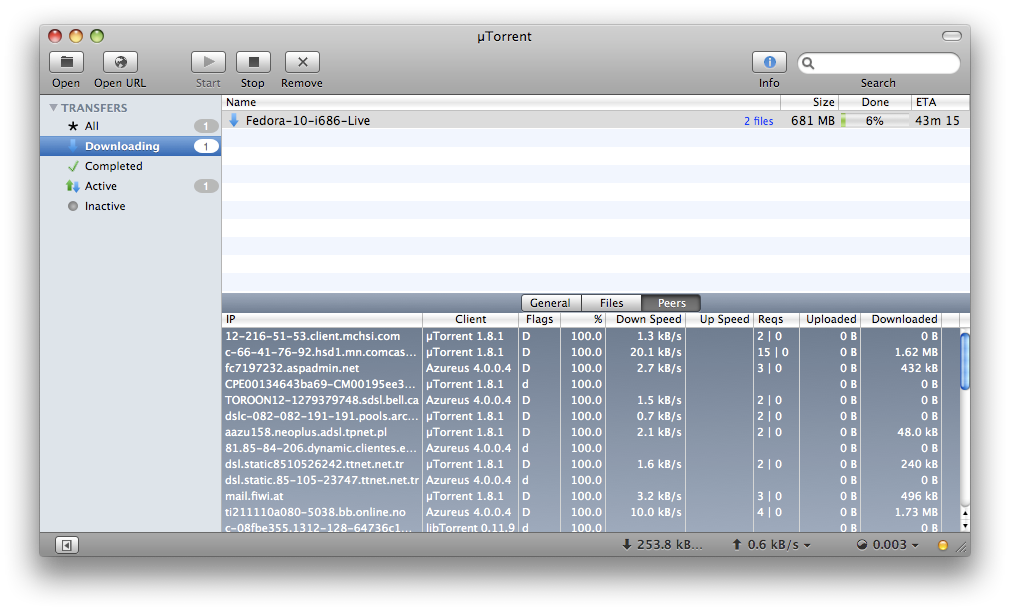
Task: Toggle the sidebar with bottom-left panel button
Action: coord(66,545)
